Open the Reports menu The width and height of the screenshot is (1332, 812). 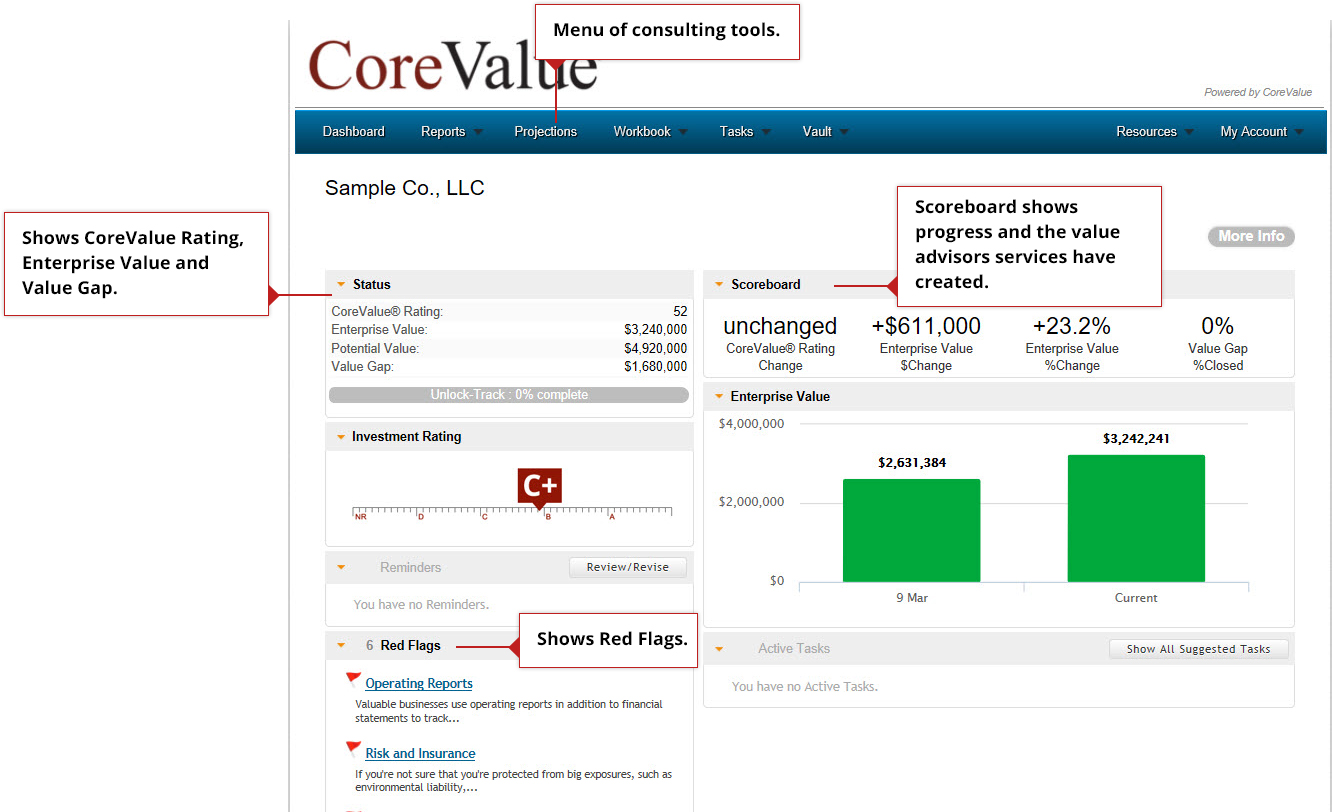pos(443,132)
